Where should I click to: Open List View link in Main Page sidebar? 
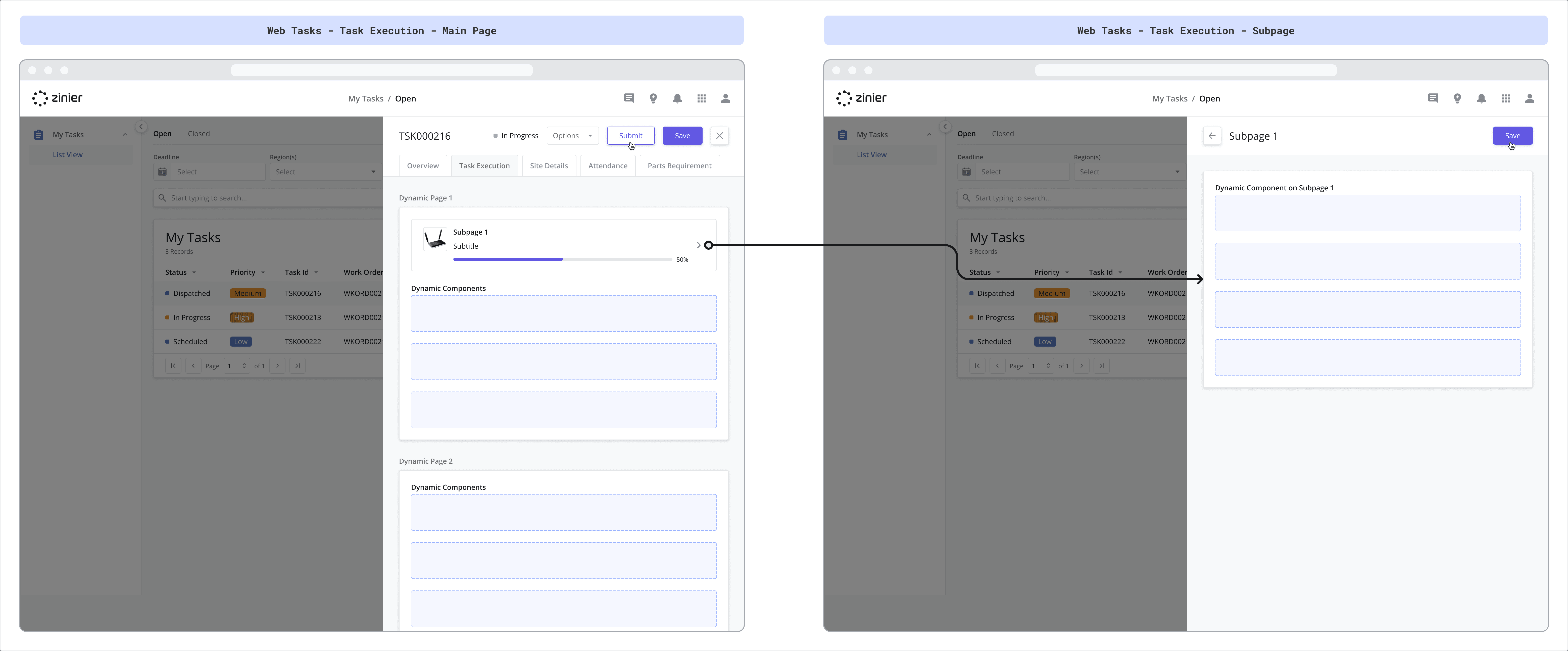tap(68, 154)
